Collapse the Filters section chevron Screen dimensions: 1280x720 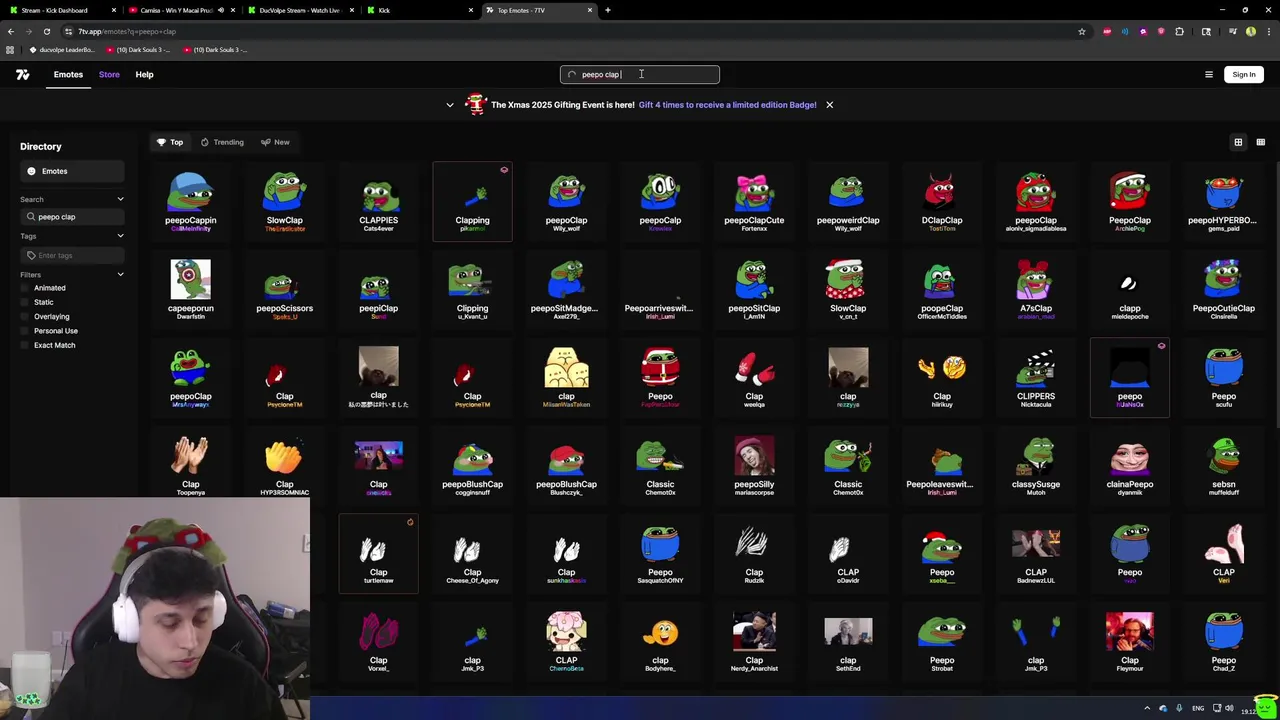tap(120, 274)
